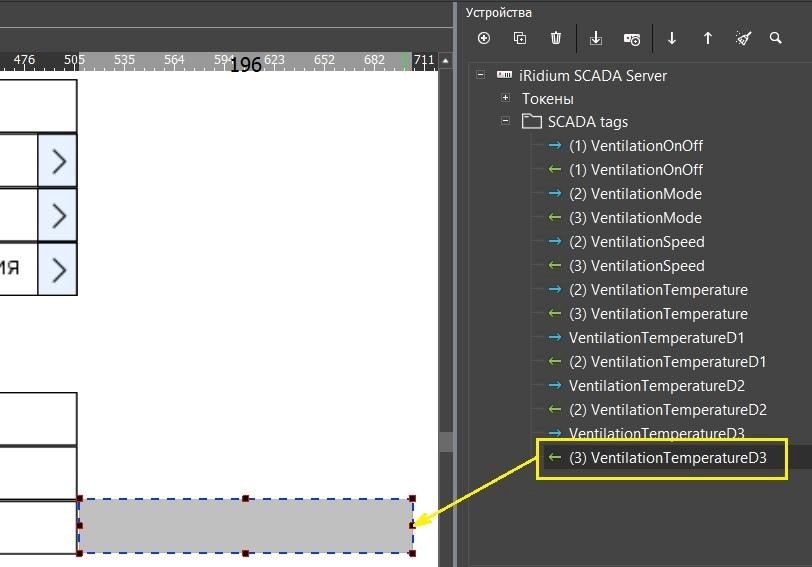
Task: Select the VentilationTemperatureD1 tag
Action: [656, 338]
